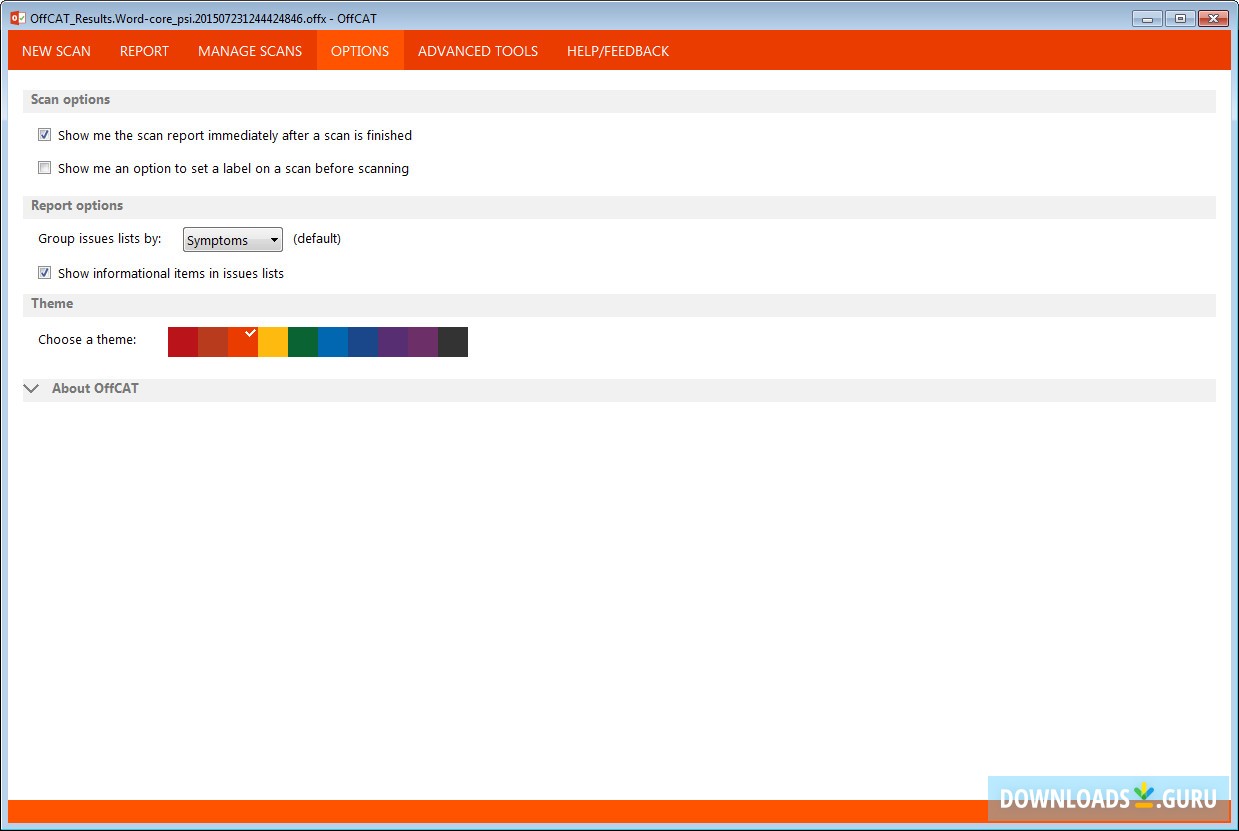Apply the dark gray theme color
This screenshot has width=1239, height=831.
click(x=452, y=342)
